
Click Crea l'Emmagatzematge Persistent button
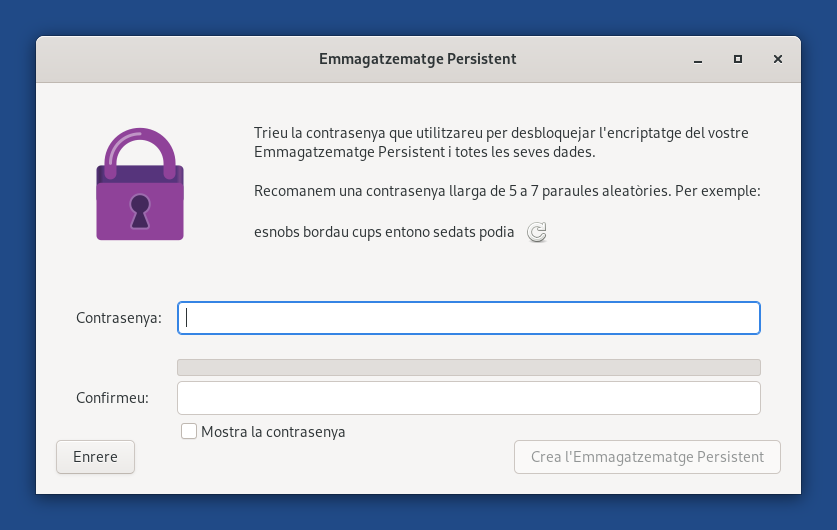647,457
